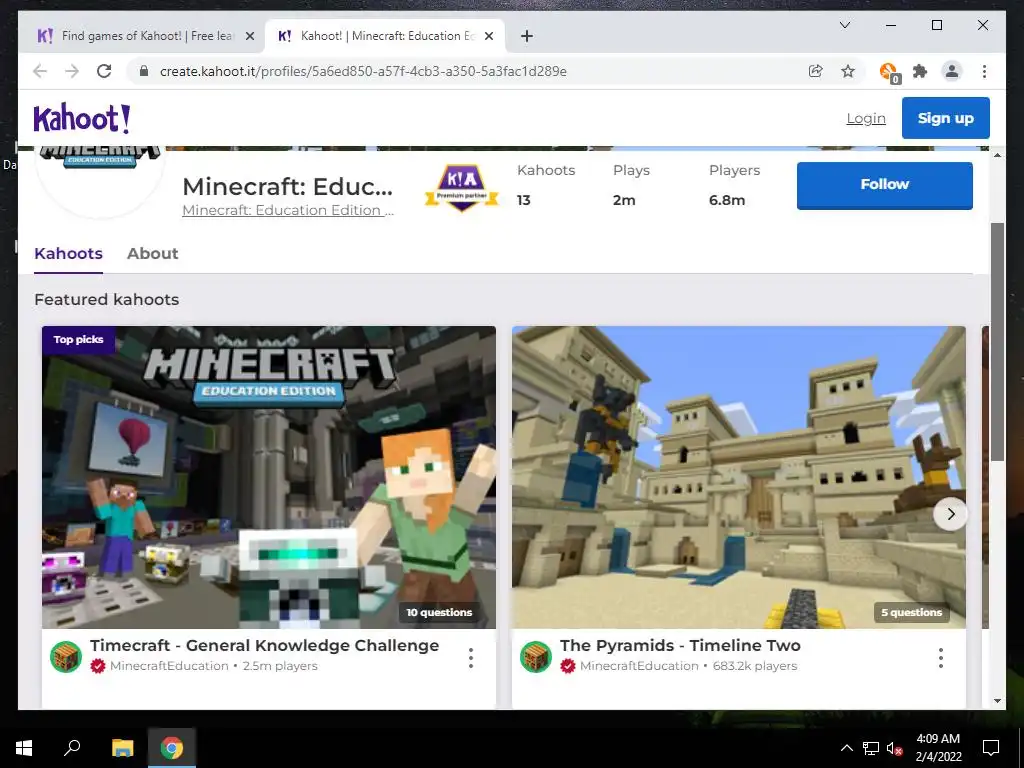
Task: Show next featured kahoots with arrow
Action: coord(950,514)
